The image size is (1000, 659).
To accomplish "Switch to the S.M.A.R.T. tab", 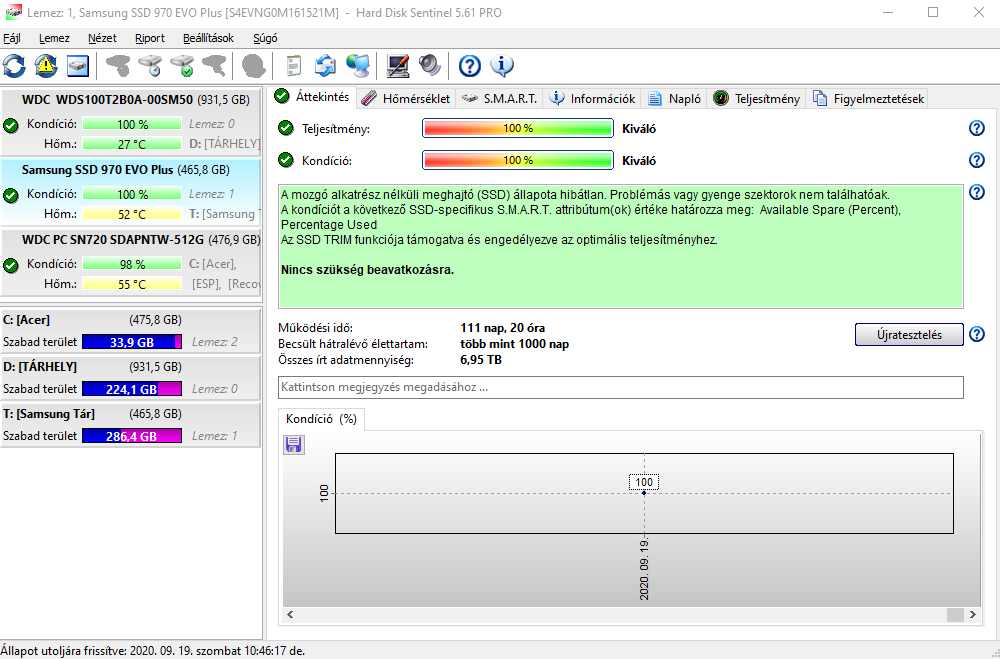I will tap(500, 99).
